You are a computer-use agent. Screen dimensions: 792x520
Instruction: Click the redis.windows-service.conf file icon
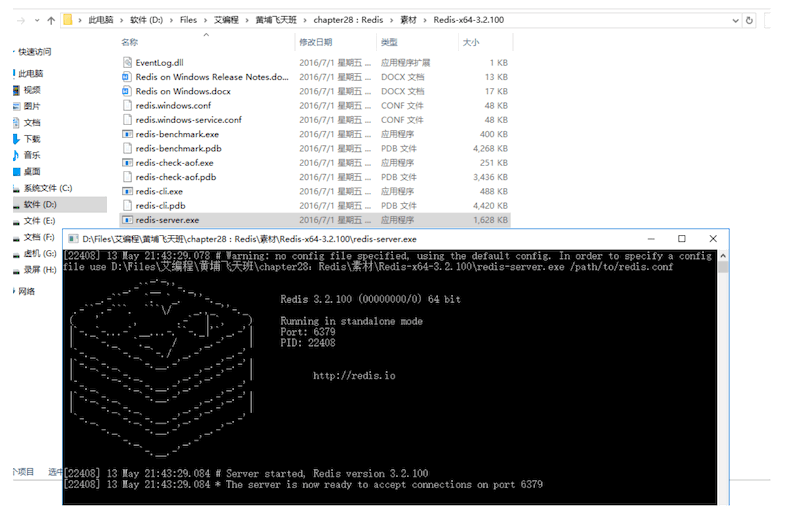pyautogui.click(x=127, y=120)
